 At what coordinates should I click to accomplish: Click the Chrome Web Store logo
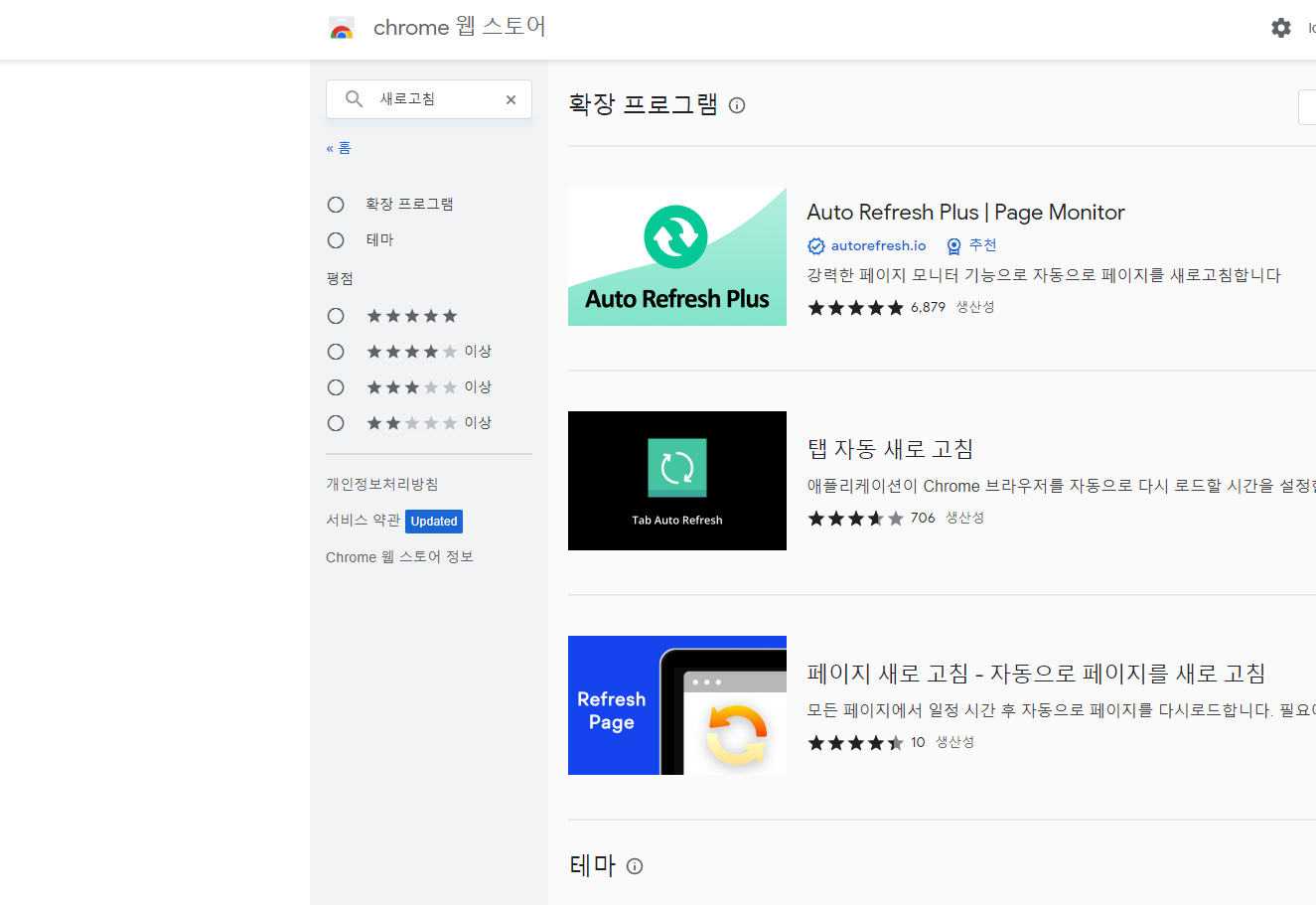(x=342, y=28)
